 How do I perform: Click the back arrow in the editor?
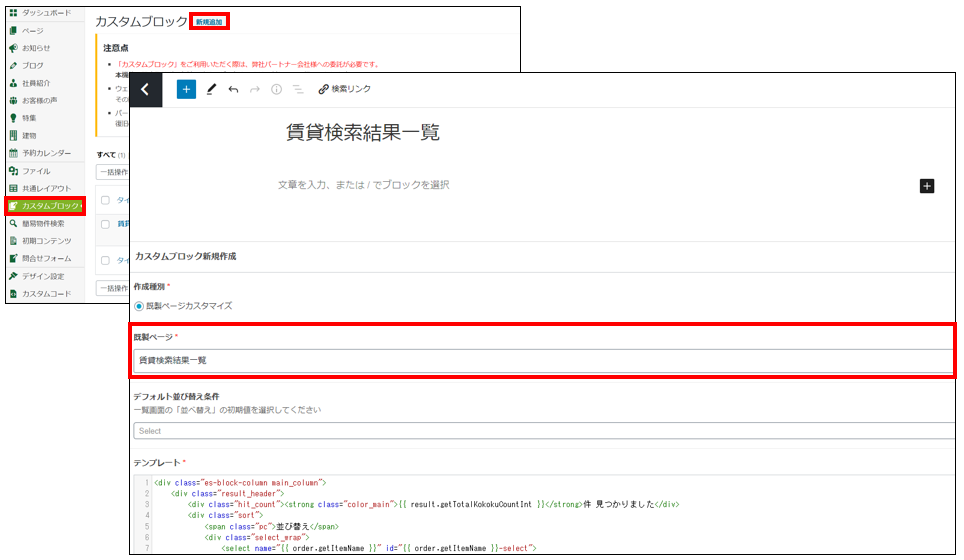click(x=146, y=89)
